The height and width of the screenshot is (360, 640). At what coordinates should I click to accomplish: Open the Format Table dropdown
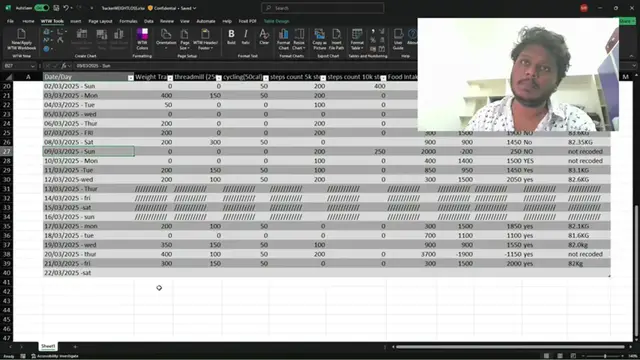(357, 39)
